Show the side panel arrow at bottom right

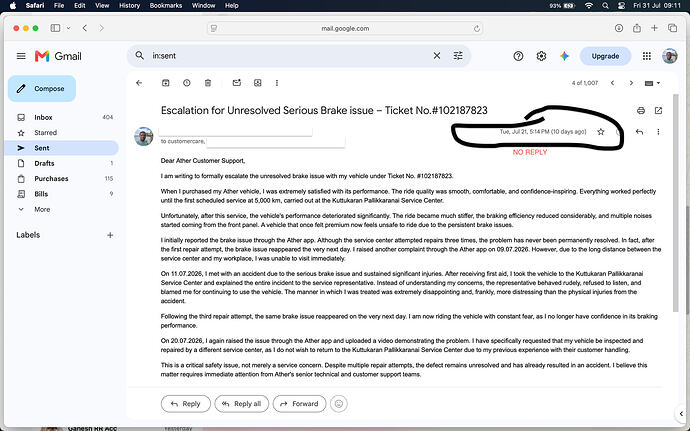pyautogui.click(x=681, y=413)
